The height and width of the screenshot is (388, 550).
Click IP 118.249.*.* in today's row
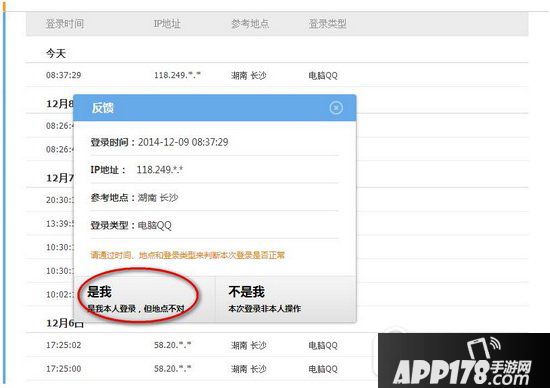177,75
